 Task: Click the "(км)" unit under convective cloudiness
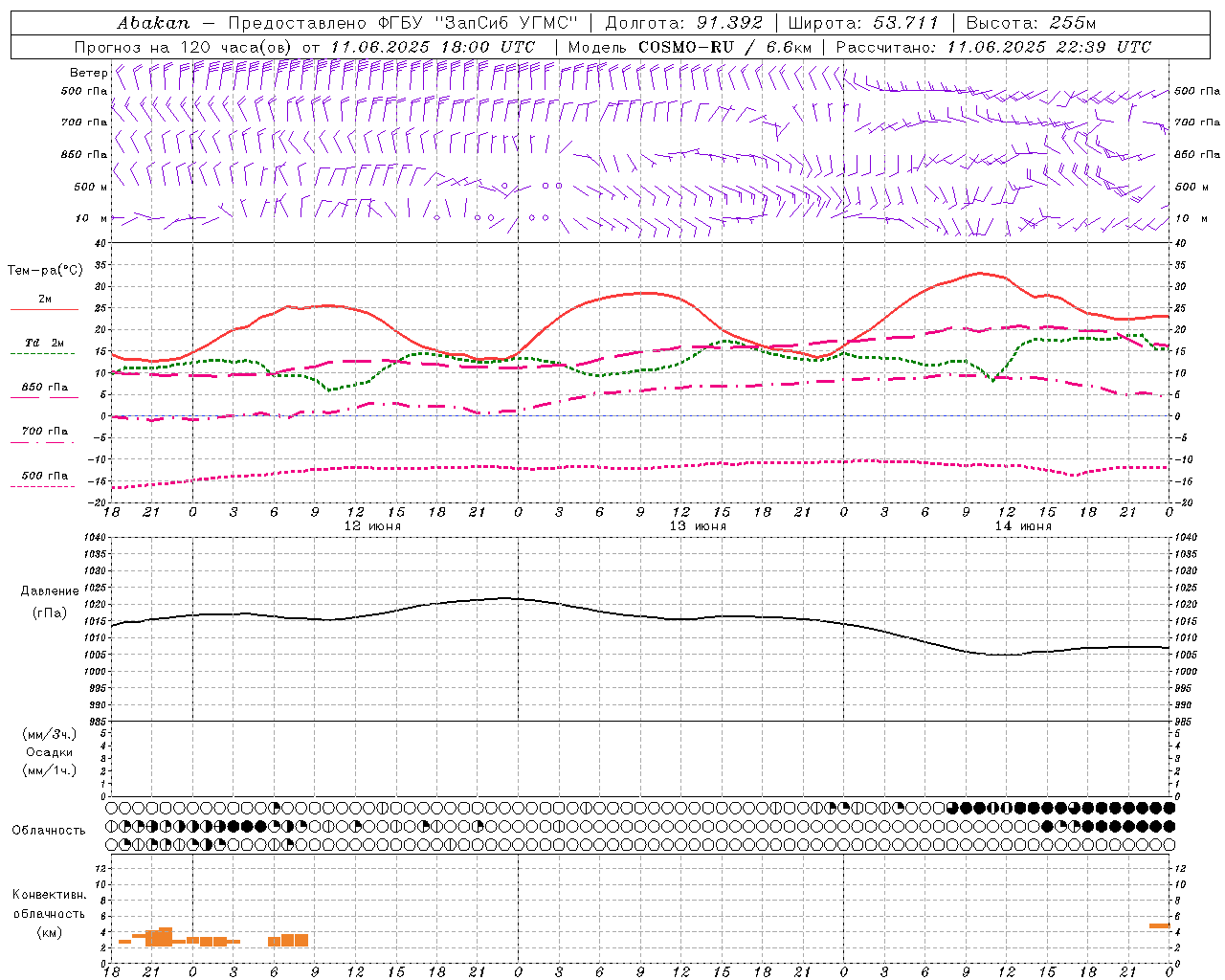pyautogui.click(x=50, y=932)
